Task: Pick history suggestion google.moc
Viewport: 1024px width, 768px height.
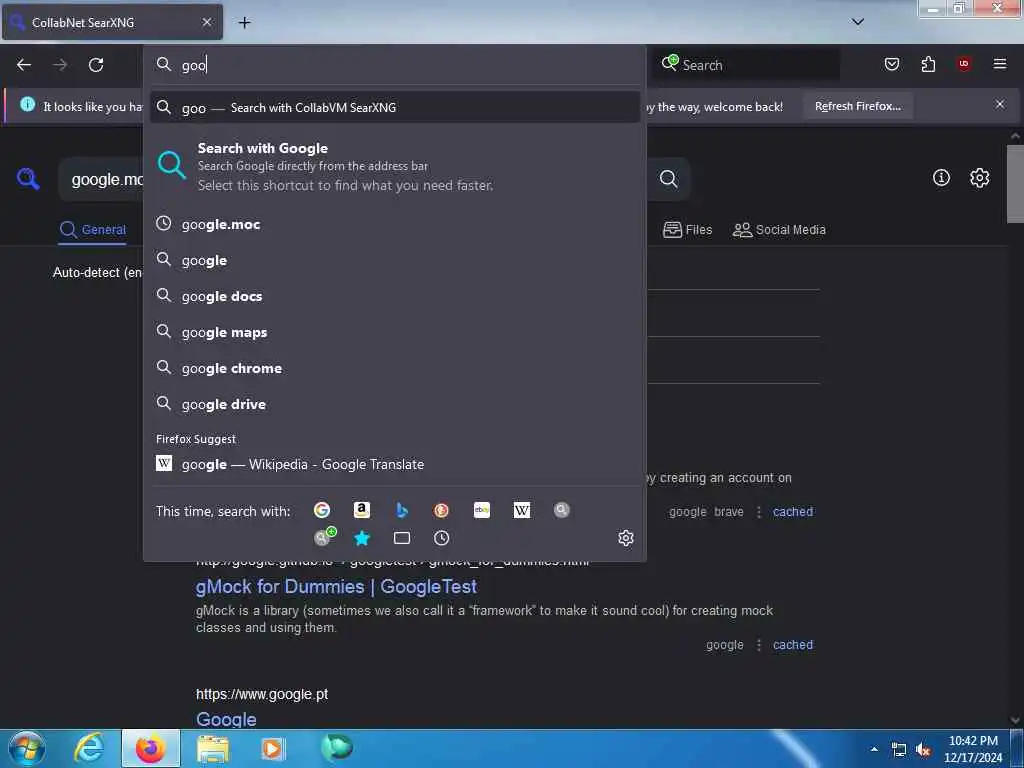Action: click(x=394, y=224)
